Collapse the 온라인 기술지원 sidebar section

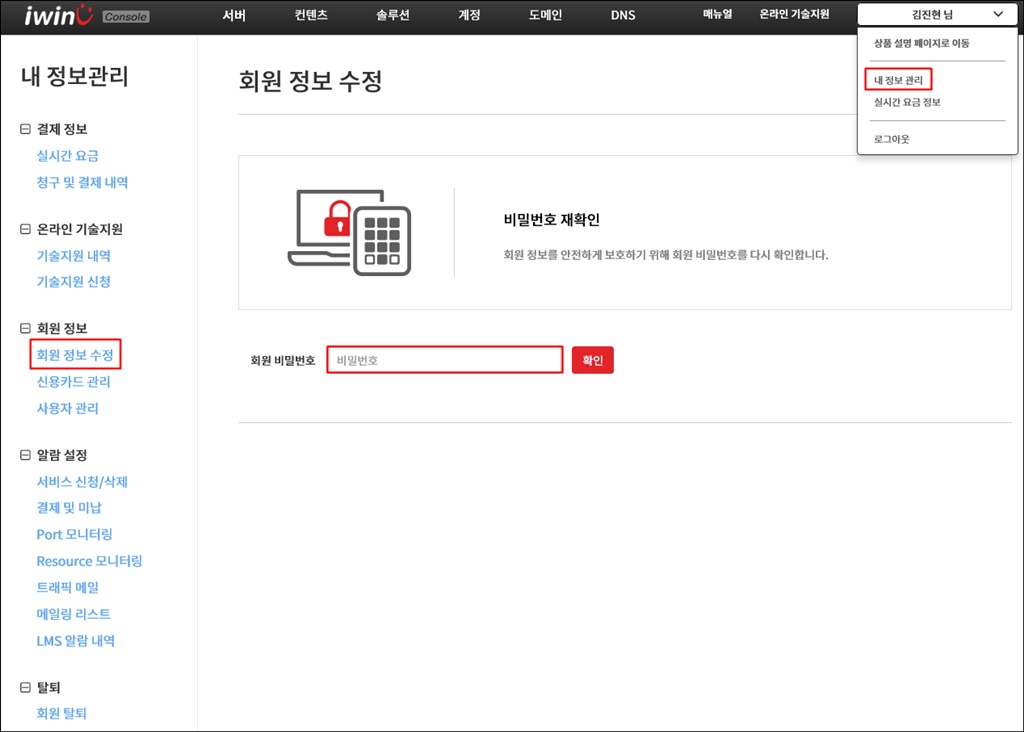[x=25, y=229]
